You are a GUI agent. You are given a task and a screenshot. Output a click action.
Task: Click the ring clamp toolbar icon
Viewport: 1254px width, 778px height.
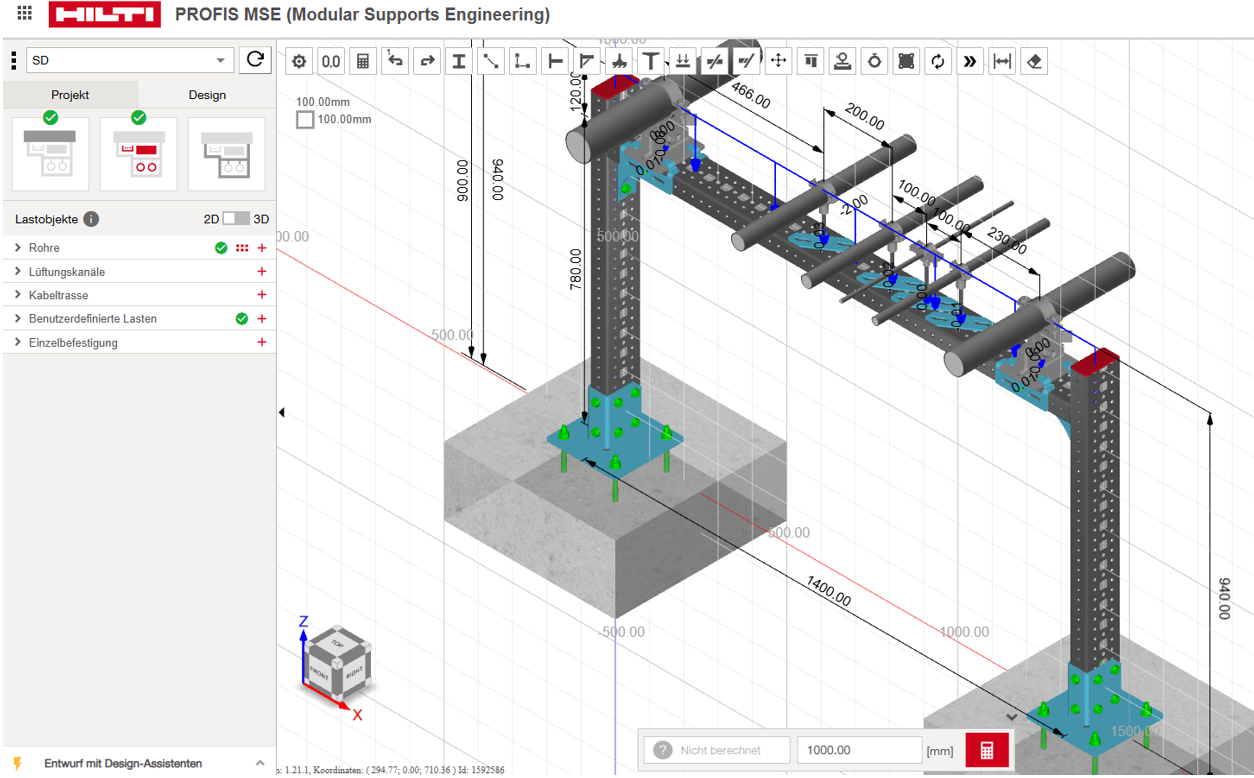tap(875, 61)
